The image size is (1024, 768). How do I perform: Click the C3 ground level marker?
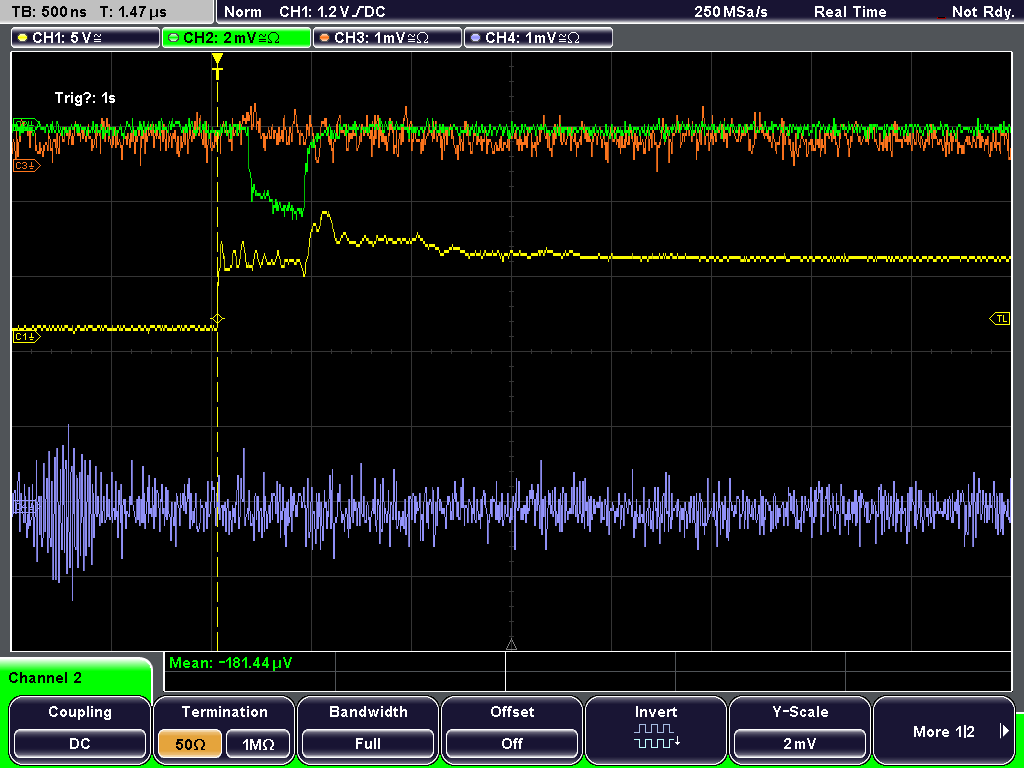[x=27, y=166]
